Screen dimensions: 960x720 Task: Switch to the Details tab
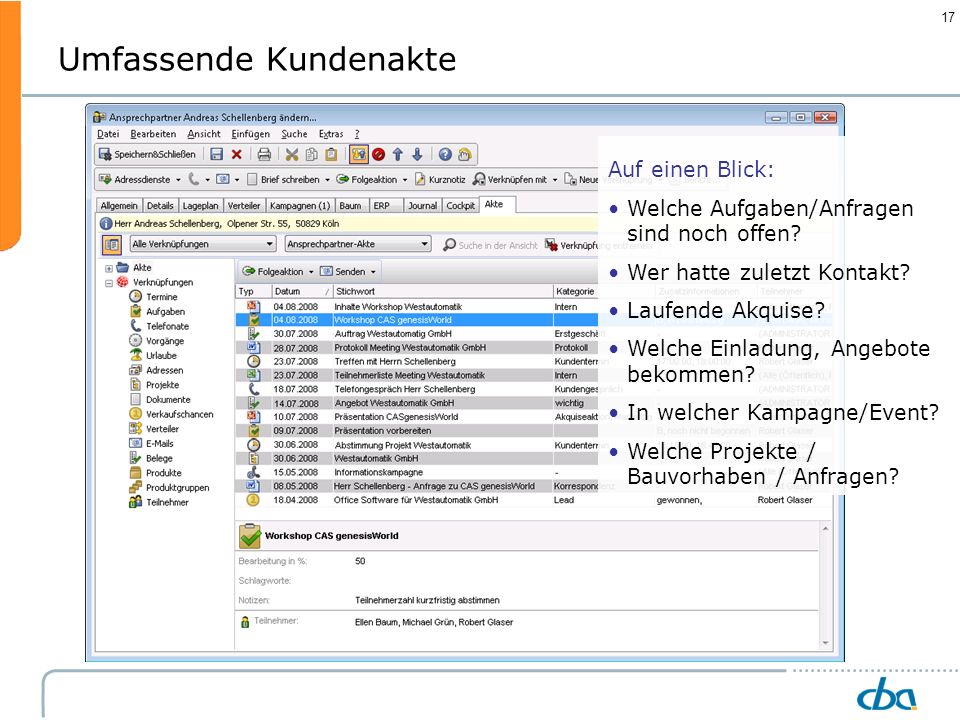coord(160,206)
